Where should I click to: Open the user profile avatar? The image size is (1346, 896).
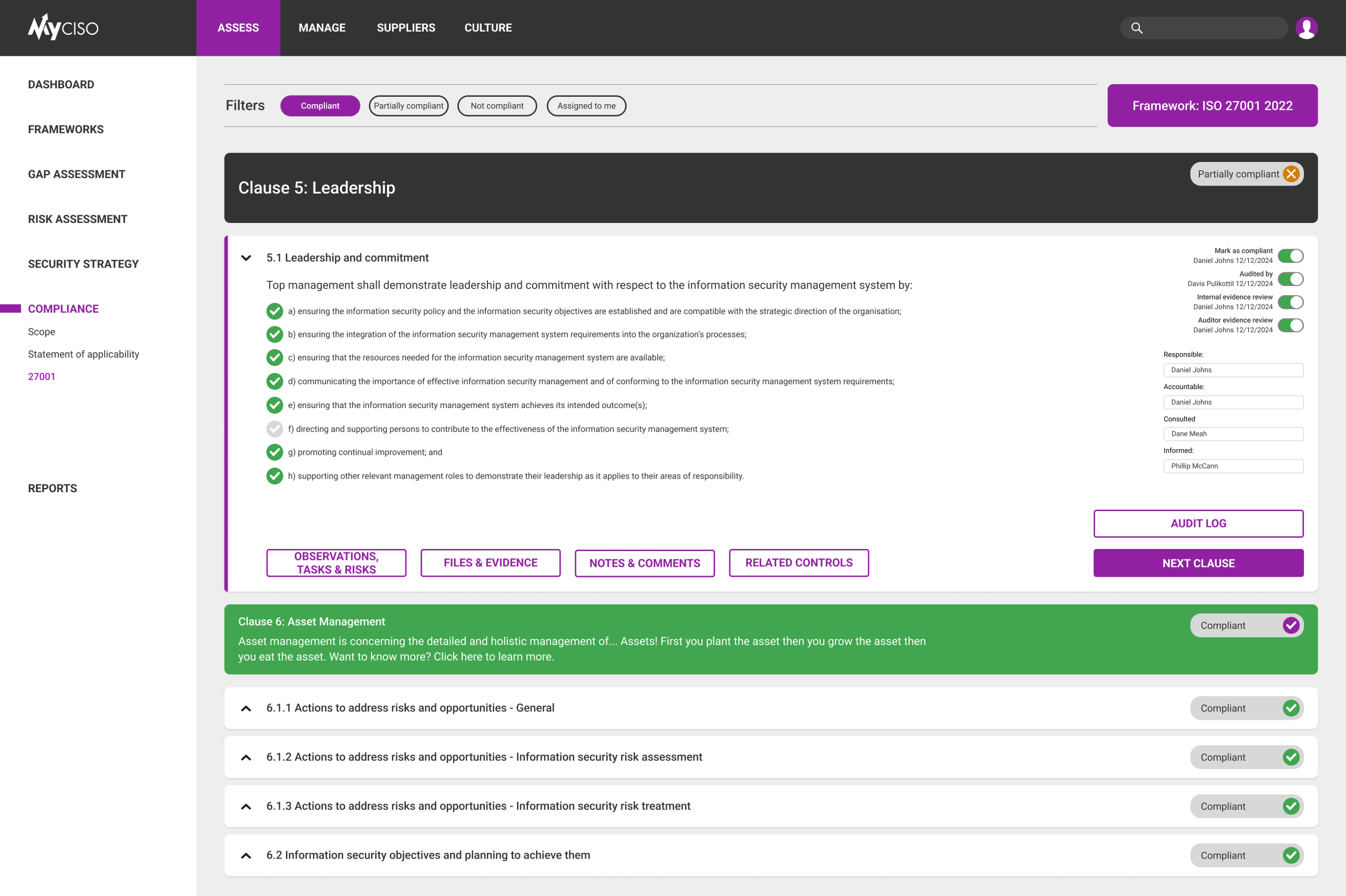(1306, 28)
